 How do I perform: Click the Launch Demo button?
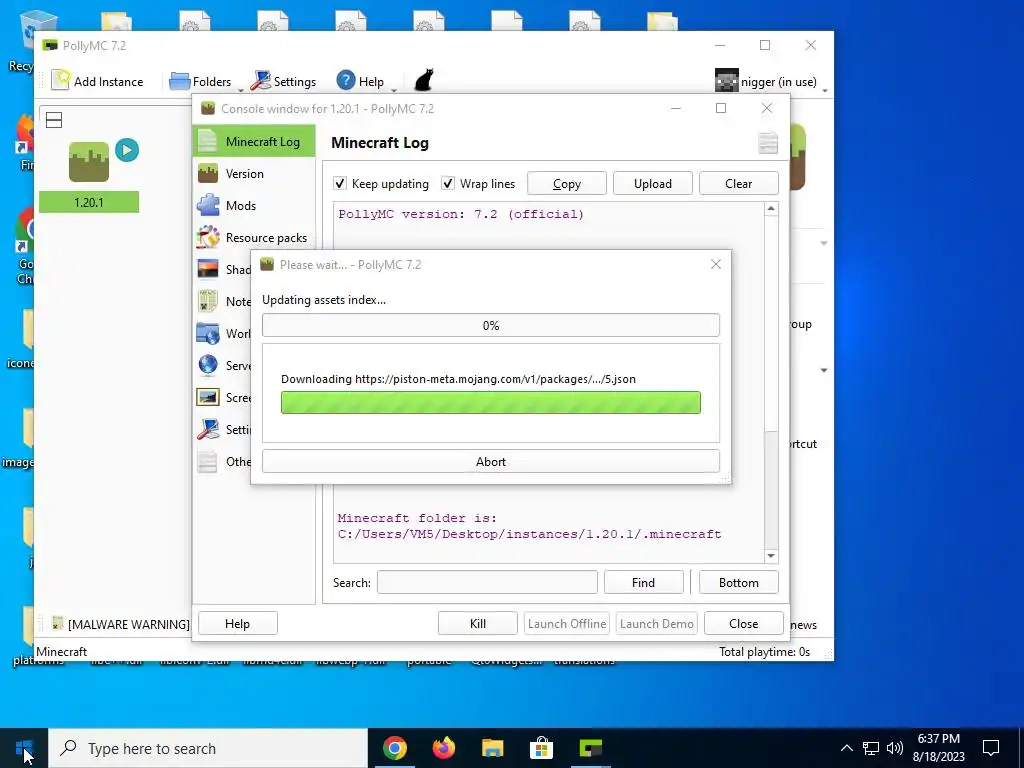point(657,624)
